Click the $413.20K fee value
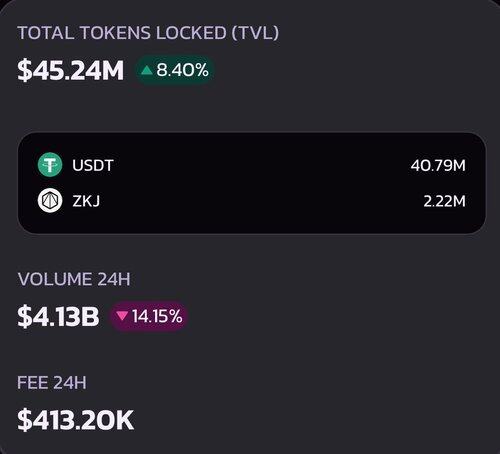 click(x=76, y=420)
